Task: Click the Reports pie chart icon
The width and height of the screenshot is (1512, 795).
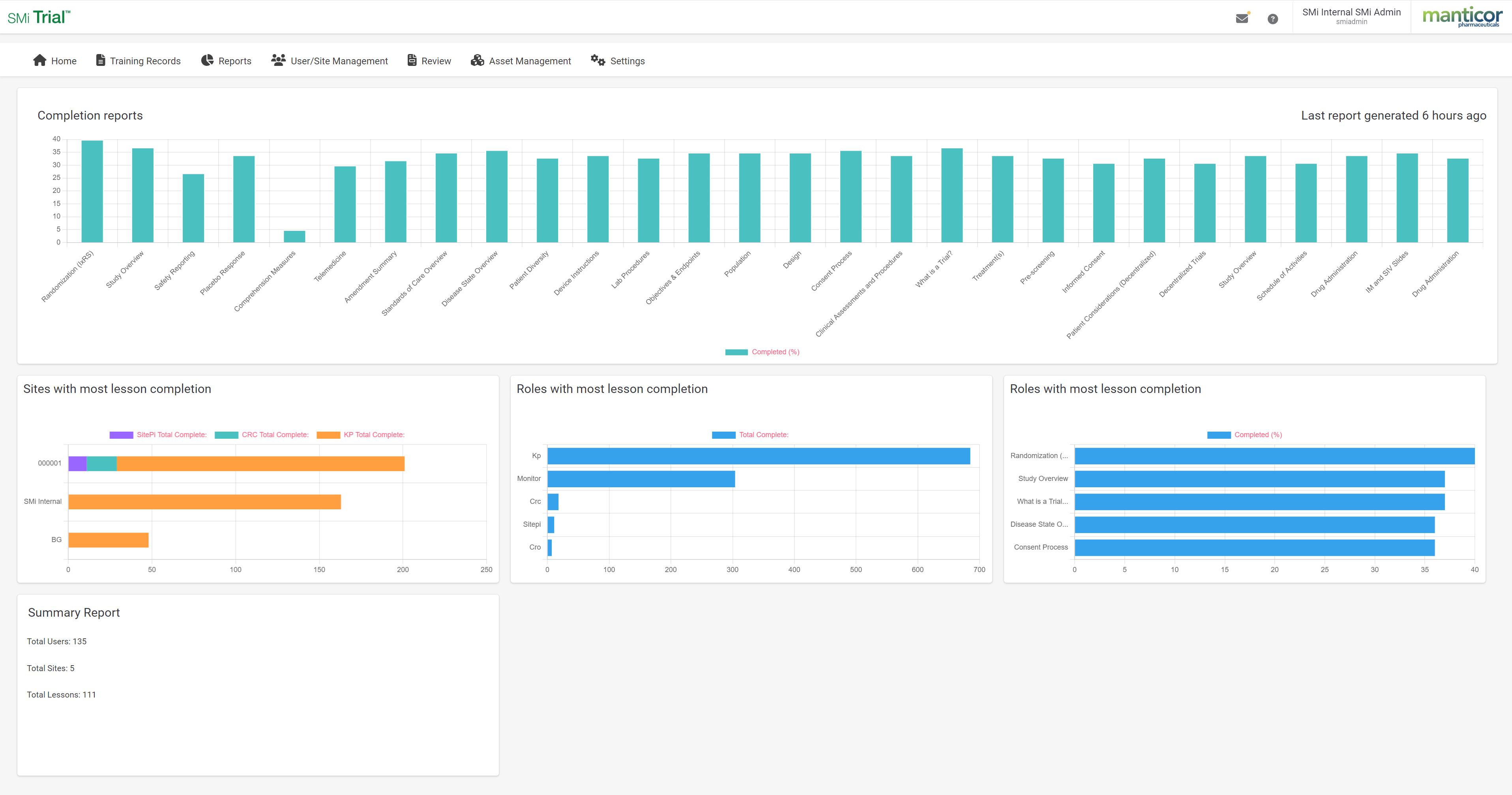Action: coord(207,60)
